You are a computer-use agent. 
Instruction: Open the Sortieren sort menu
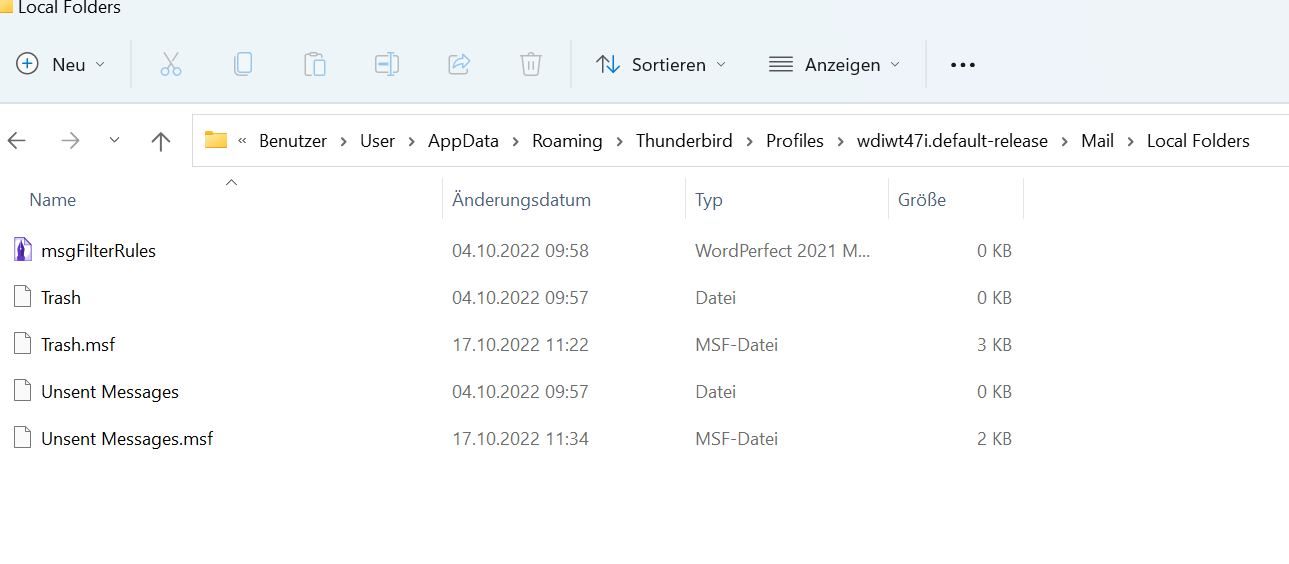coord(661,65)
